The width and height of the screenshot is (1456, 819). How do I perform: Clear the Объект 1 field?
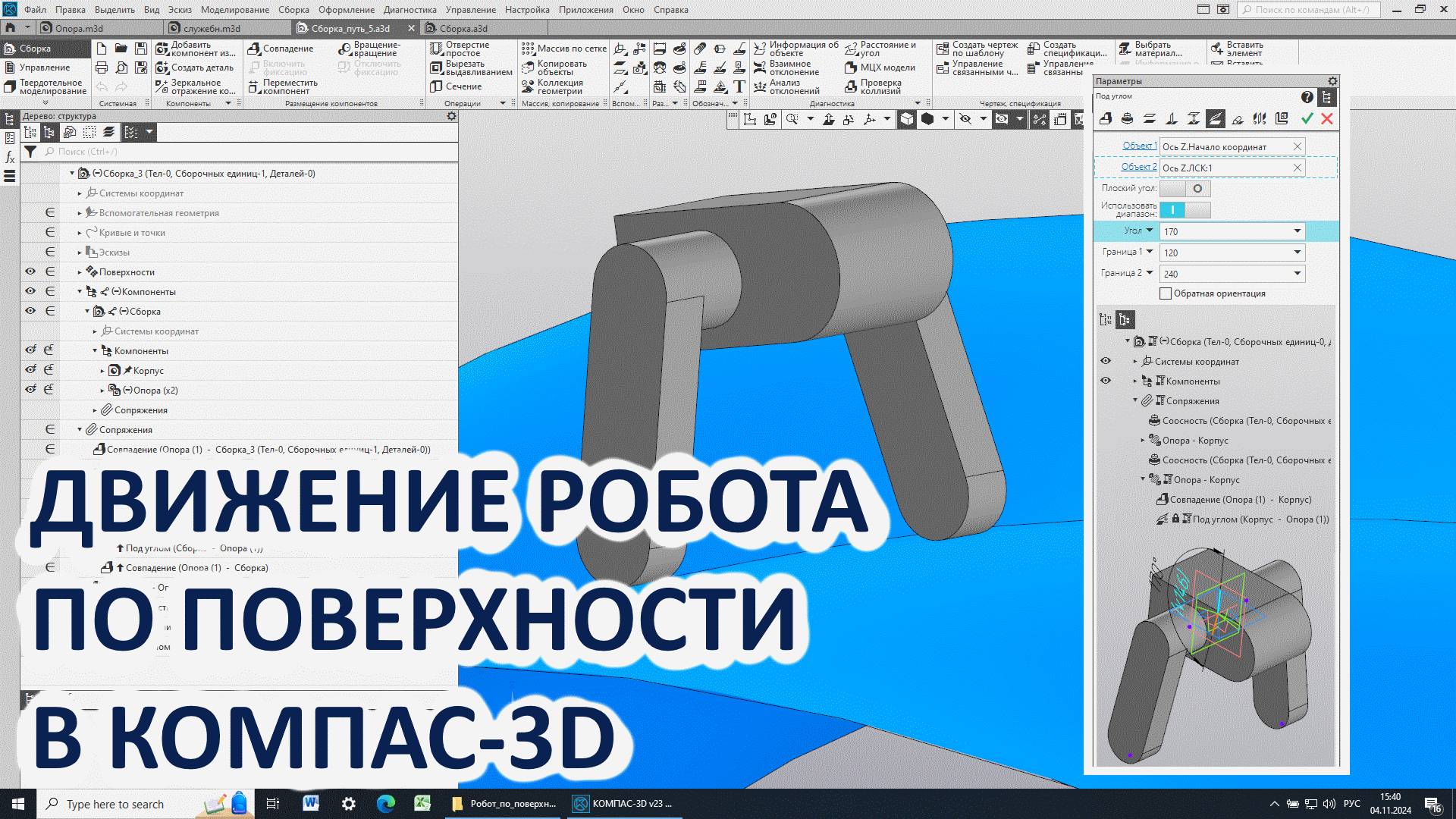[x=1297, y=146]
